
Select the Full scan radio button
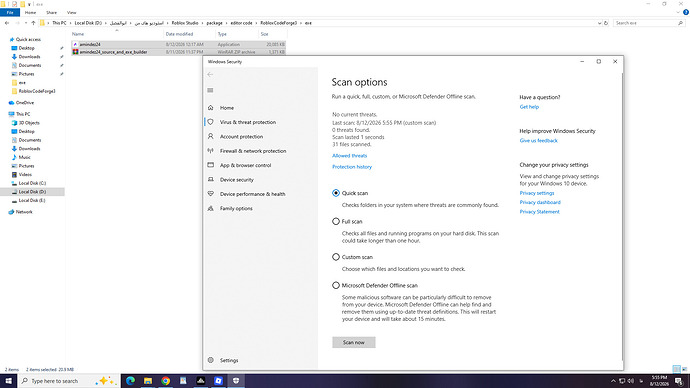336,221
